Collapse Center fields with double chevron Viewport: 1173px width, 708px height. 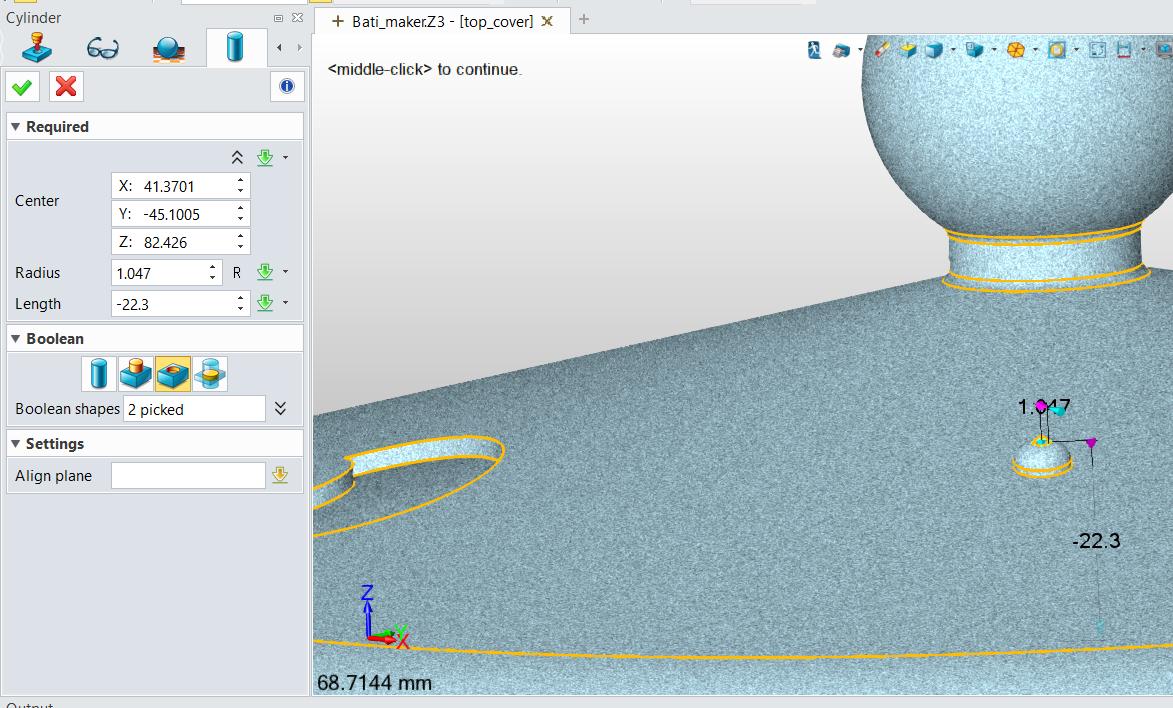coord(237,157)
